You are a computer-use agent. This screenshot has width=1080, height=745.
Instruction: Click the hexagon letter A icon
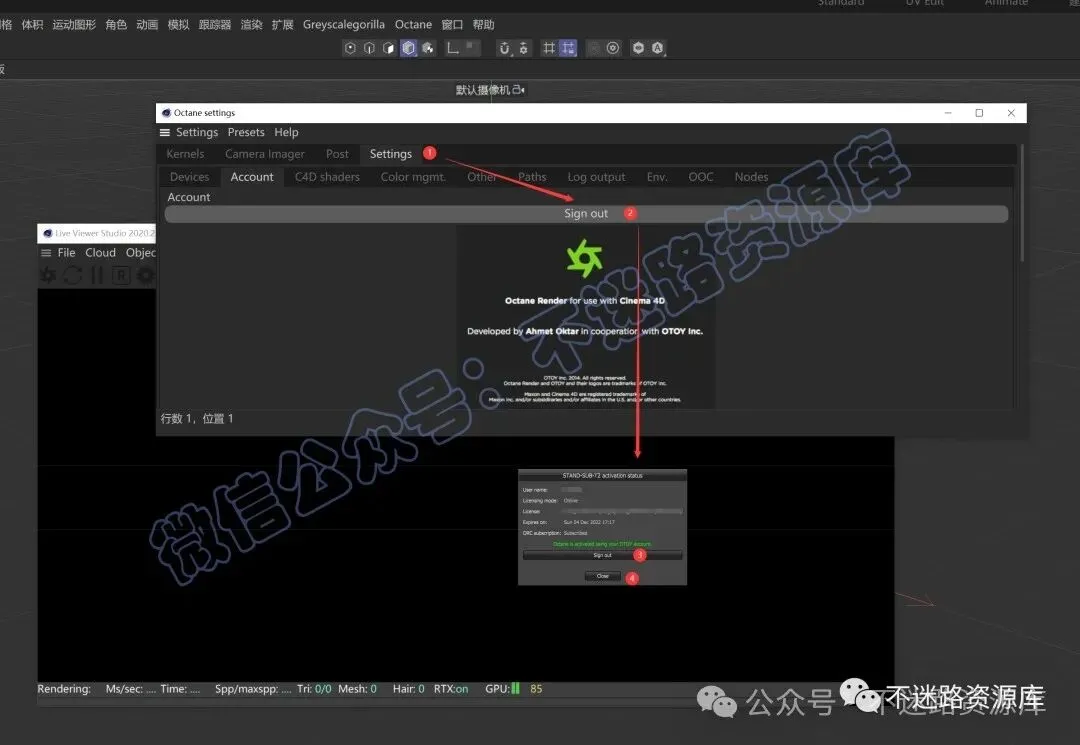(x=658, y=48)
